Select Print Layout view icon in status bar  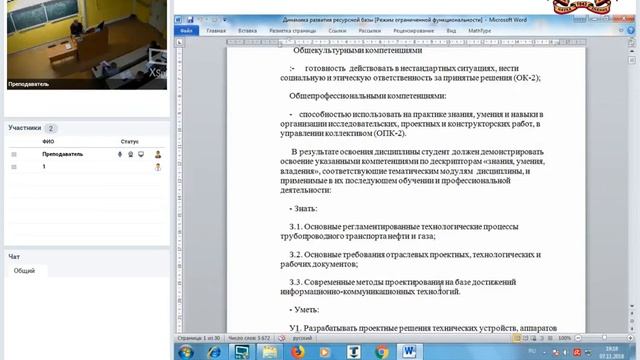pos(517,338)
